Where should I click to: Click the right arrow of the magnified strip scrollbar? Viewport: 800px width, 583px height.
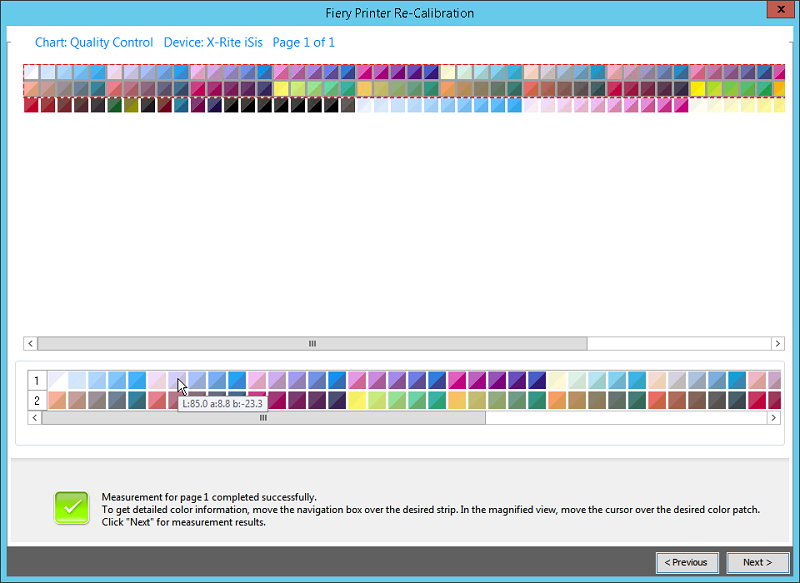(773, 418)
